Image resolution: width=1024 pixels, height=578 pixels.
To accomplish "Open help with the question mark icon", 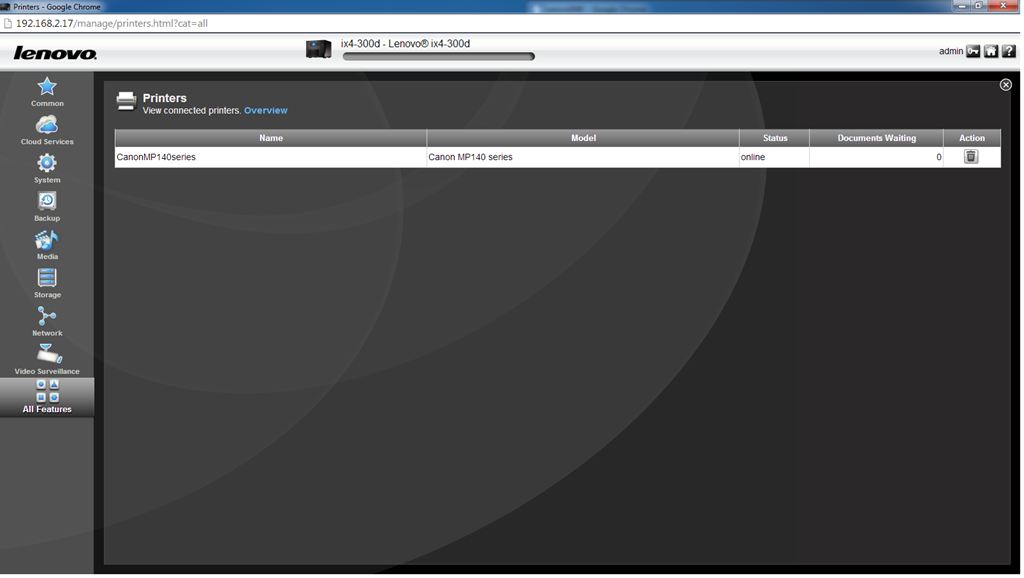I will coord(1008,51).
